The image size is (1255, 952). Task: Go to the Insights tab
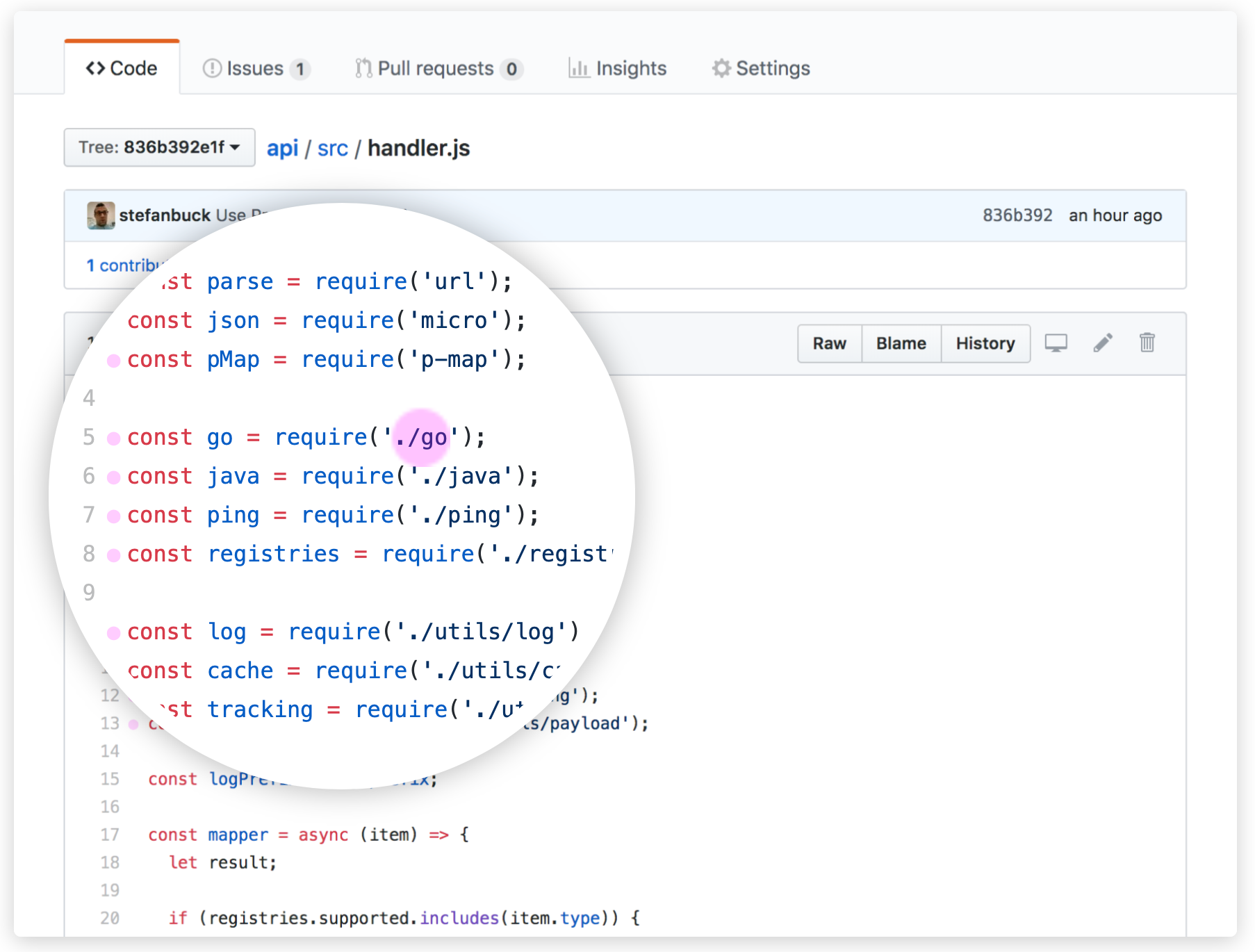pyautogui.click(x=617, y=68)
